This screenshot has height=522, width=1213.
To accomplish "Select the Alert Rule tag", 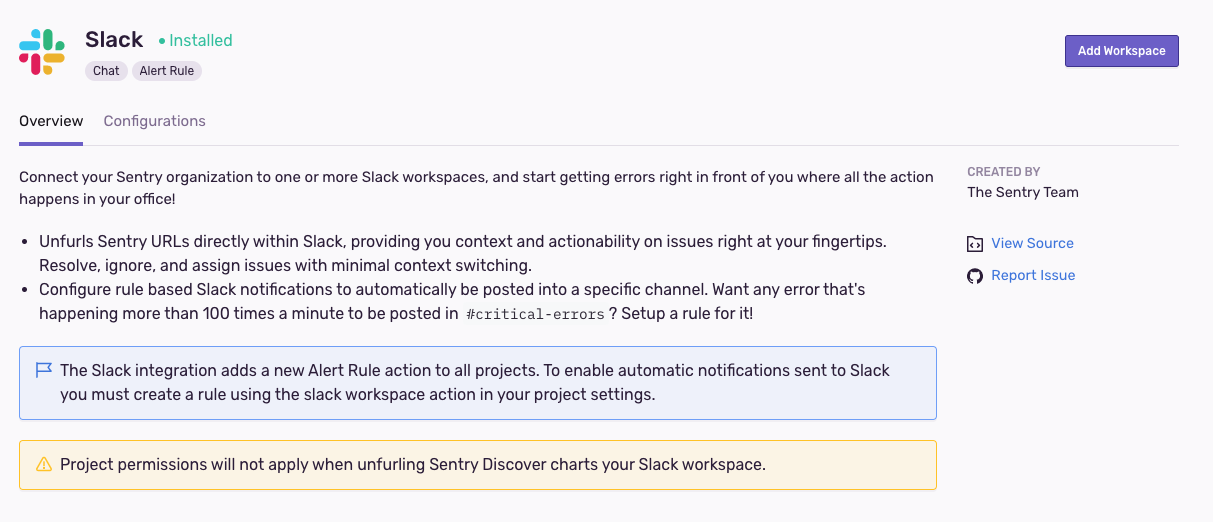I will click(x=167, y=71).
